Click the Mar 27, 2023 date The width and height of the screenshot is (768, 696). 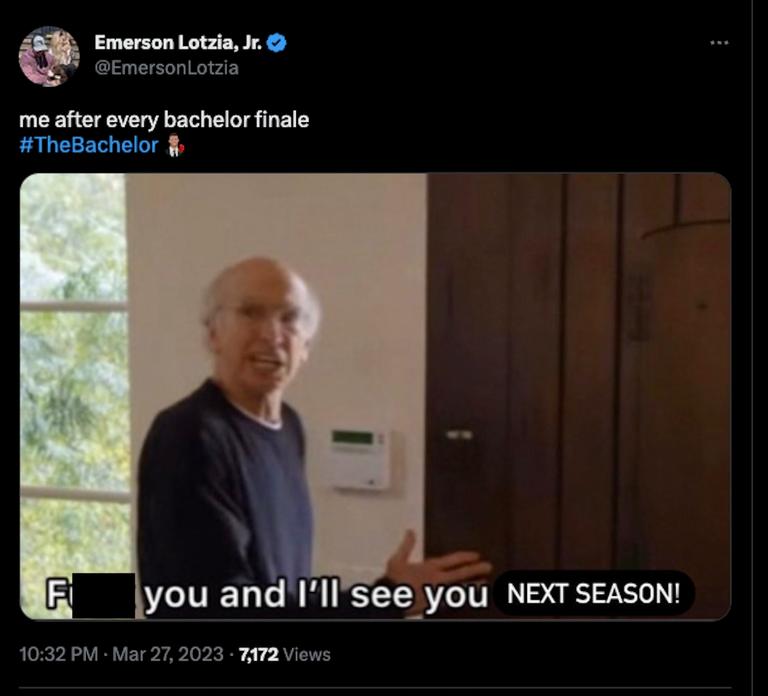click(168, 654)
